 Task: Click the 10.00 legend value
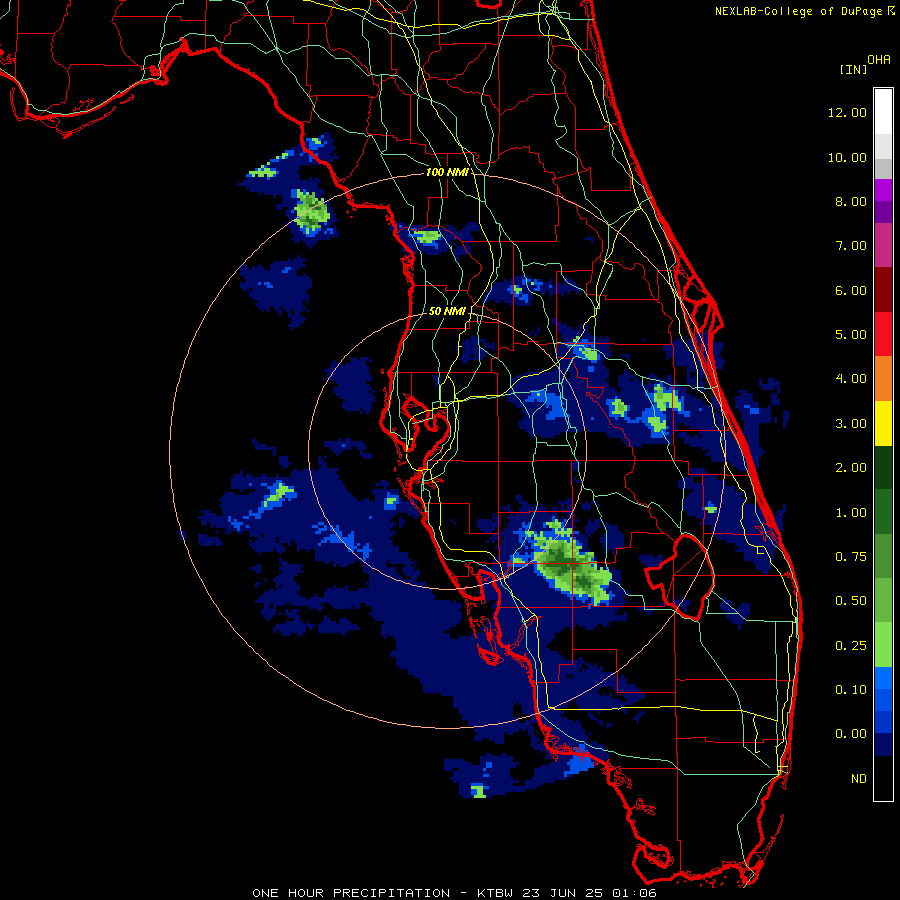(x=847, y=157)
